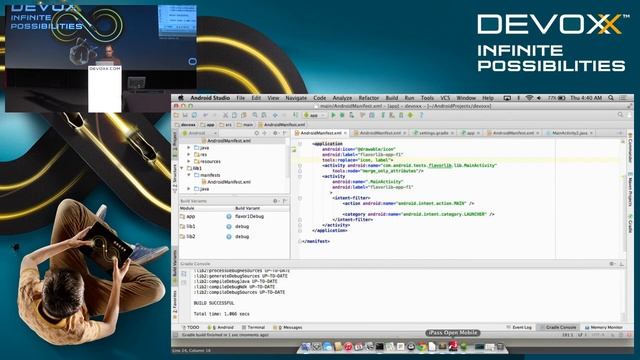Click the green Run app button

click(333, 116)
